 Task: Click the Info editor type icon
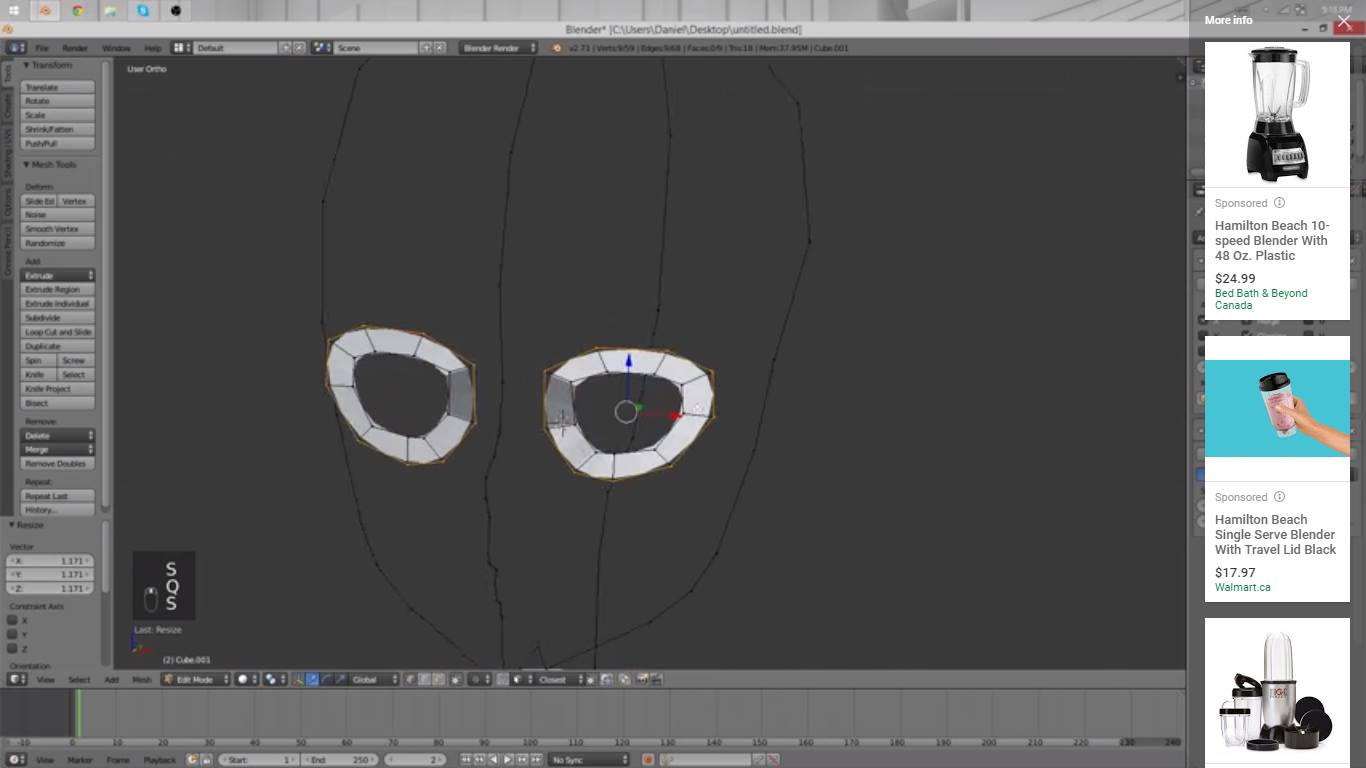point(16,48)
